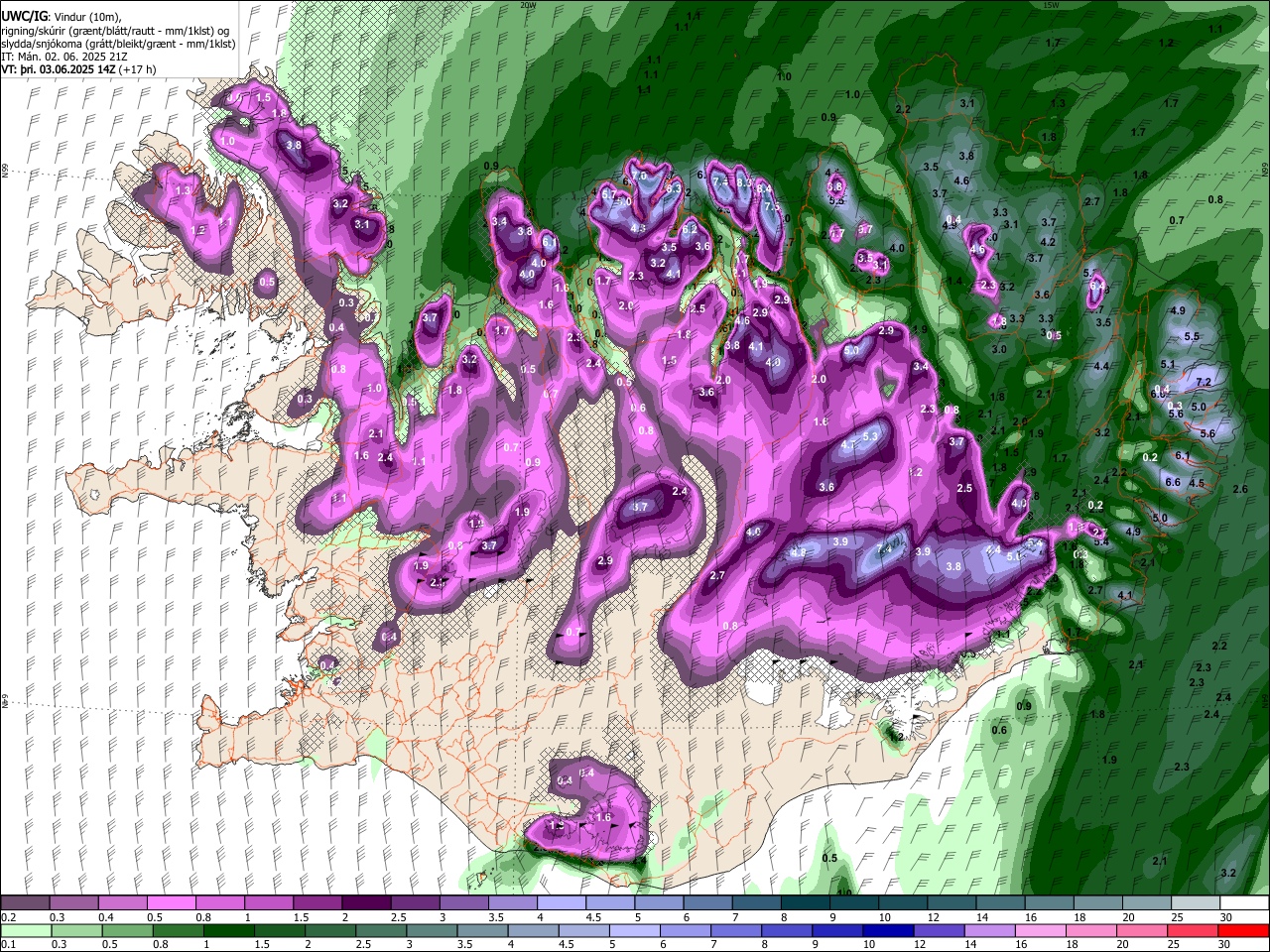The height and width of the screenshot is (952, 1270).
Task: Click the 0.2 label on the snow legend
Action: coord(8,917)
